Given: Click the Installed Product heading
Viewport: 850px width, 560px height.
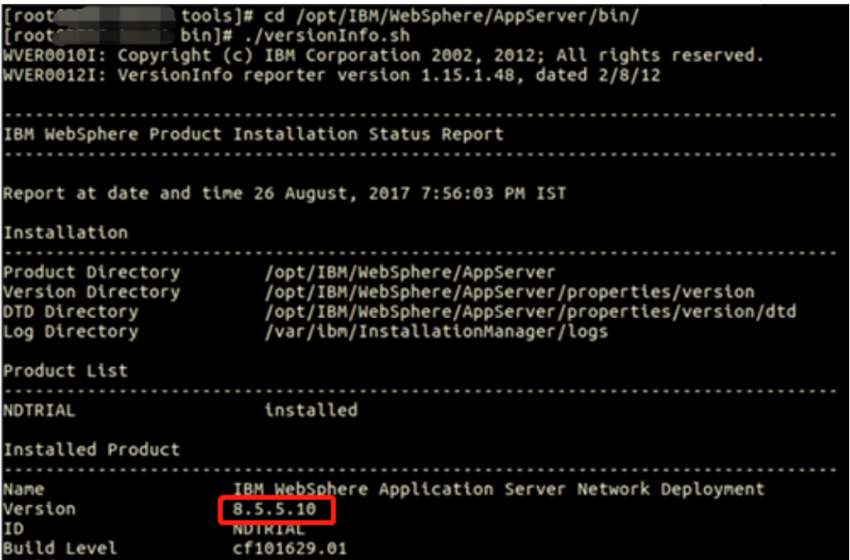Looking at the screenshot, I should click(91, 449).
